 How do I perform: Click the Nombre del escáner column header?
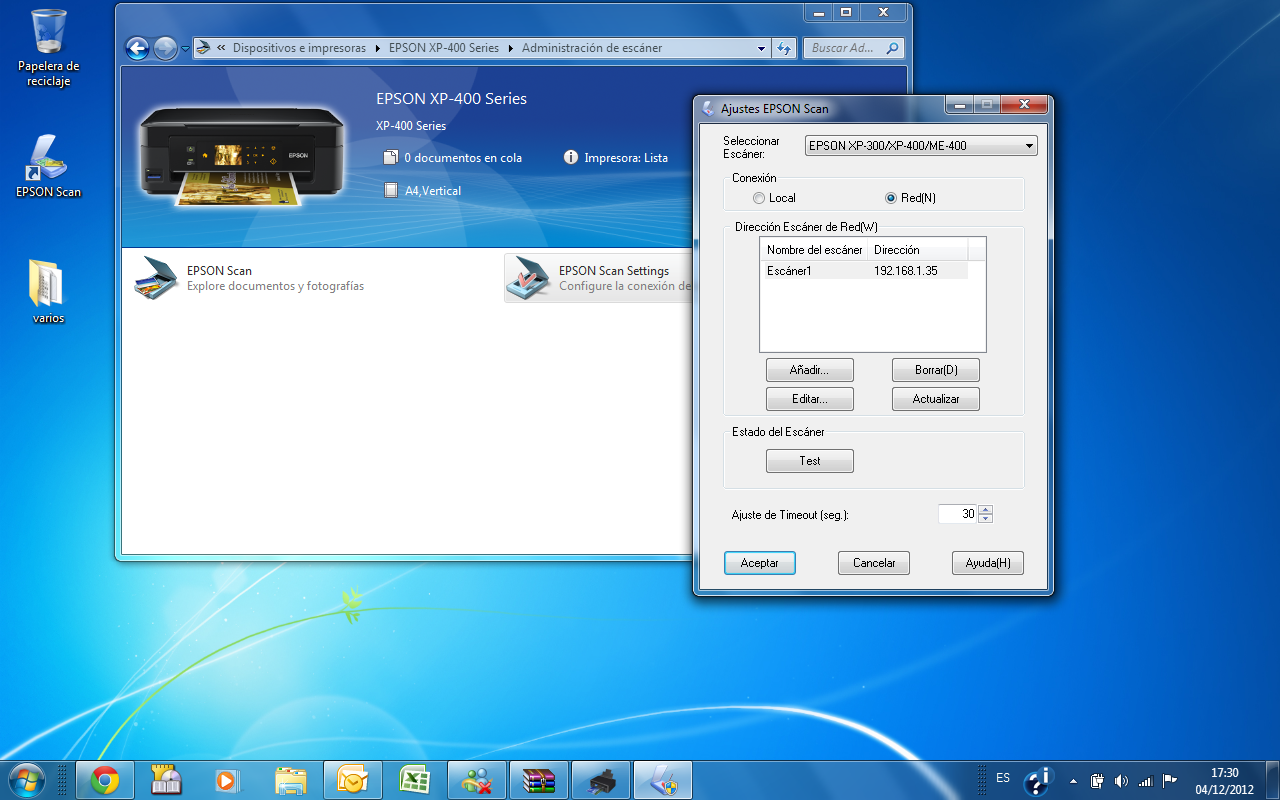coord(814,250)
